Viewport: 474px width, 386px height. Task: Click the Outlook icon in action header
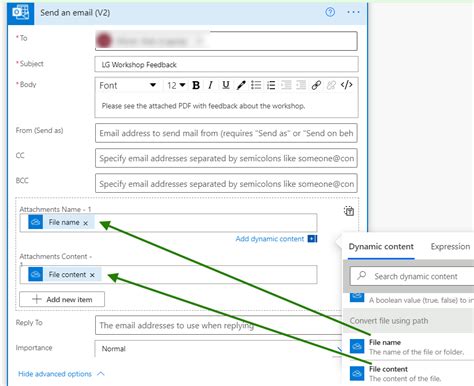tap(20, 13)
